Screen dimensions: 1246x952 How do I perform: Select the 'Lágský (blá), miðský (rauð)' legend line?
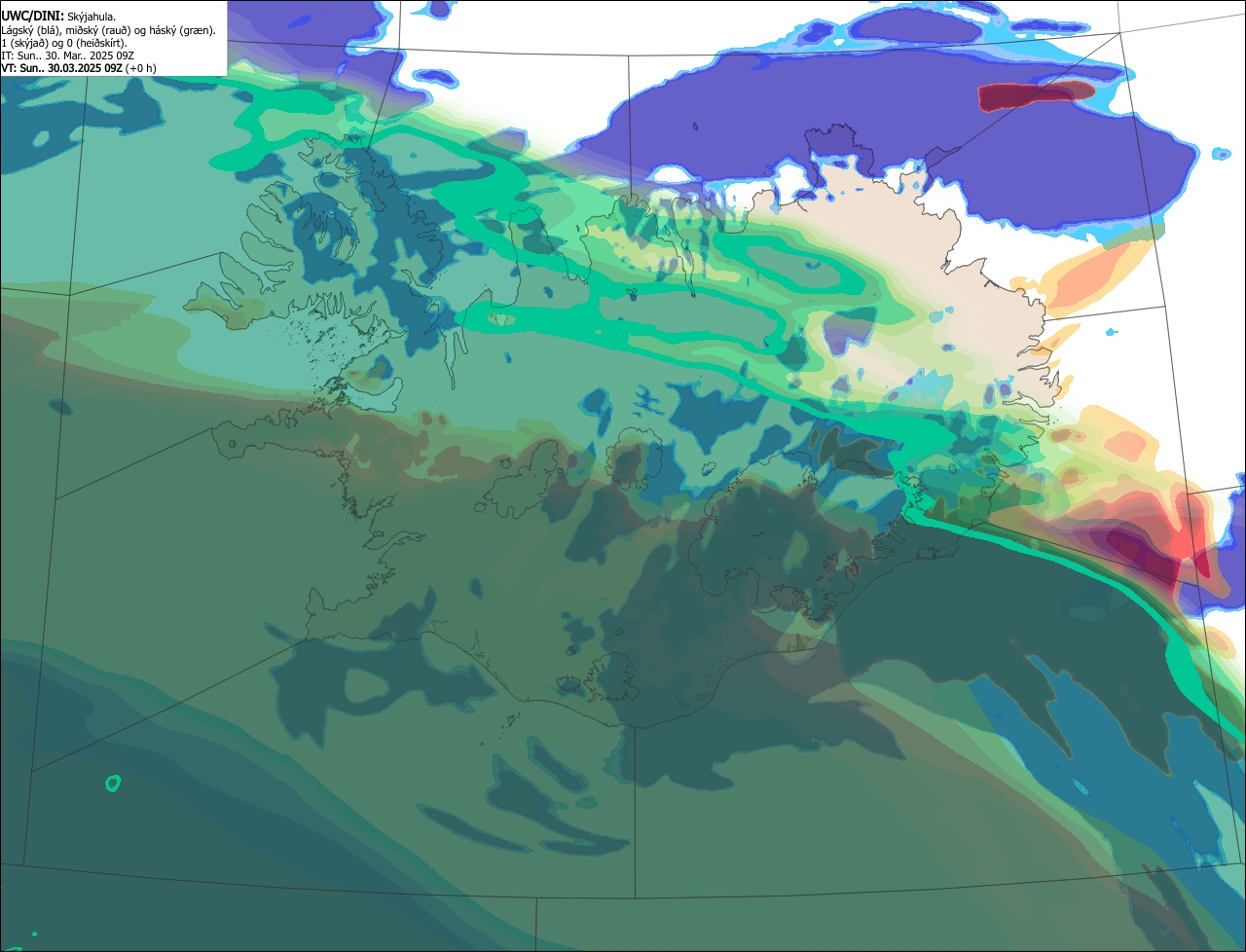[108, 30]
